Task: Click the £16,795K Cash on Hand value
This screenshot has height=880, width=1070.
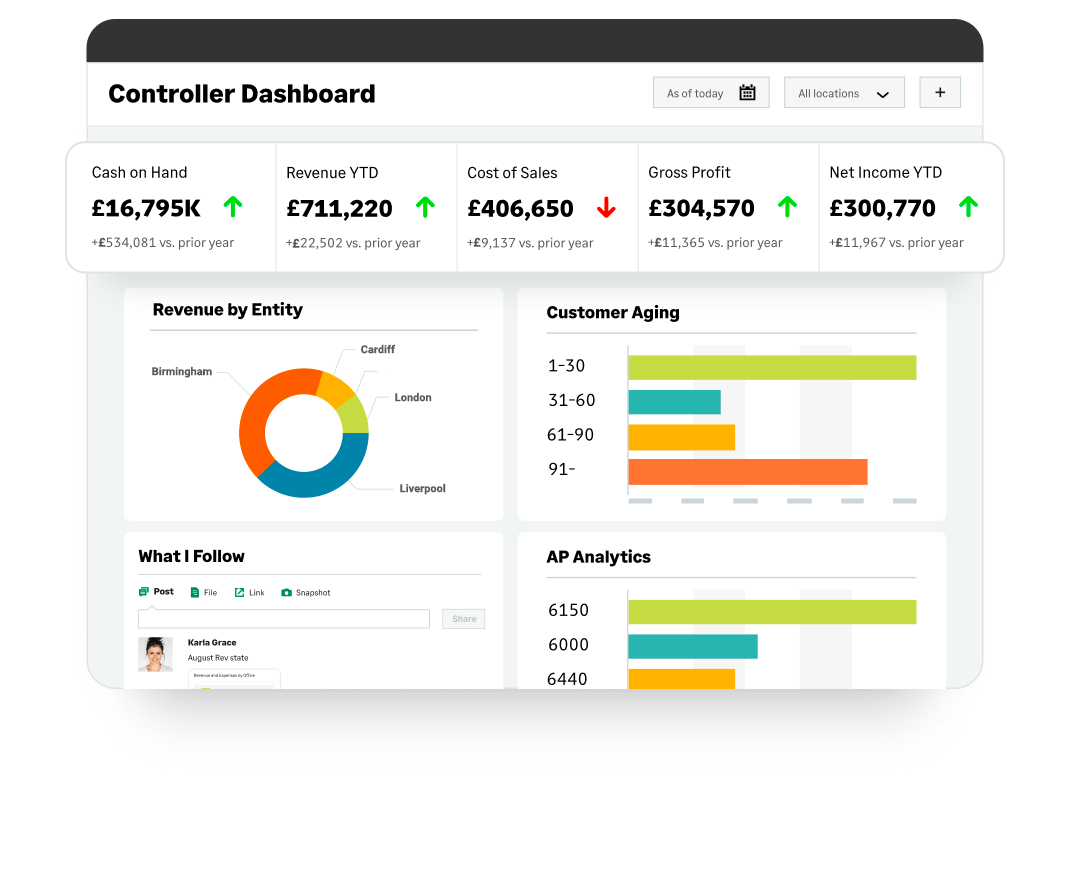Action: click(x=146, y=208)
